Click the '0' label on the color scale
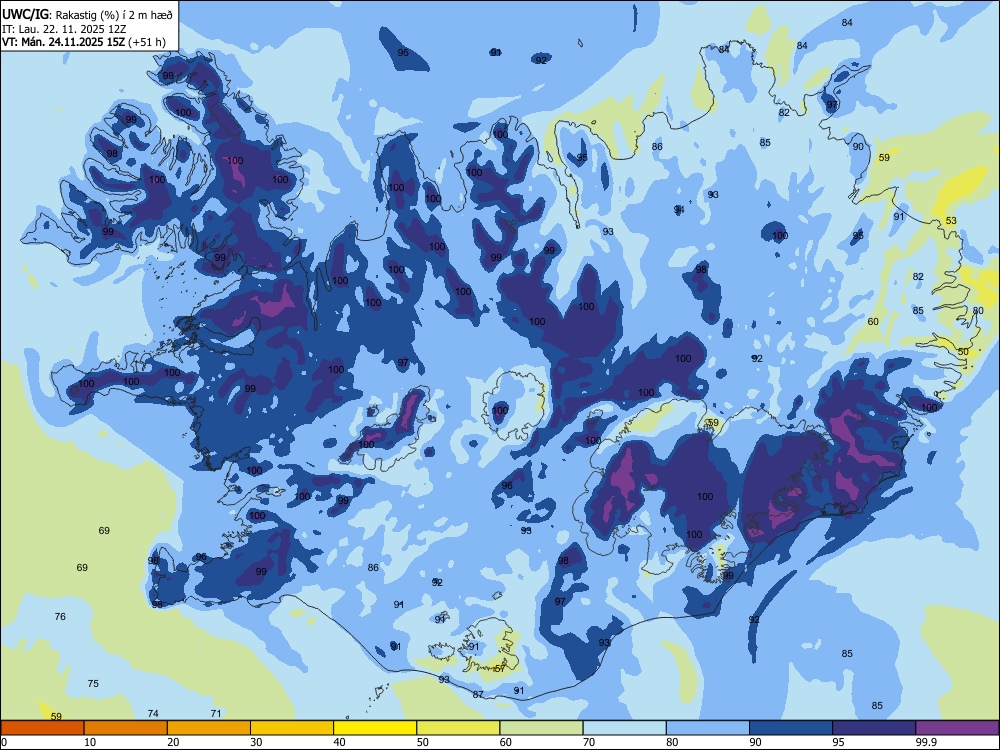The image size is (1000, 750). [4, 742]
